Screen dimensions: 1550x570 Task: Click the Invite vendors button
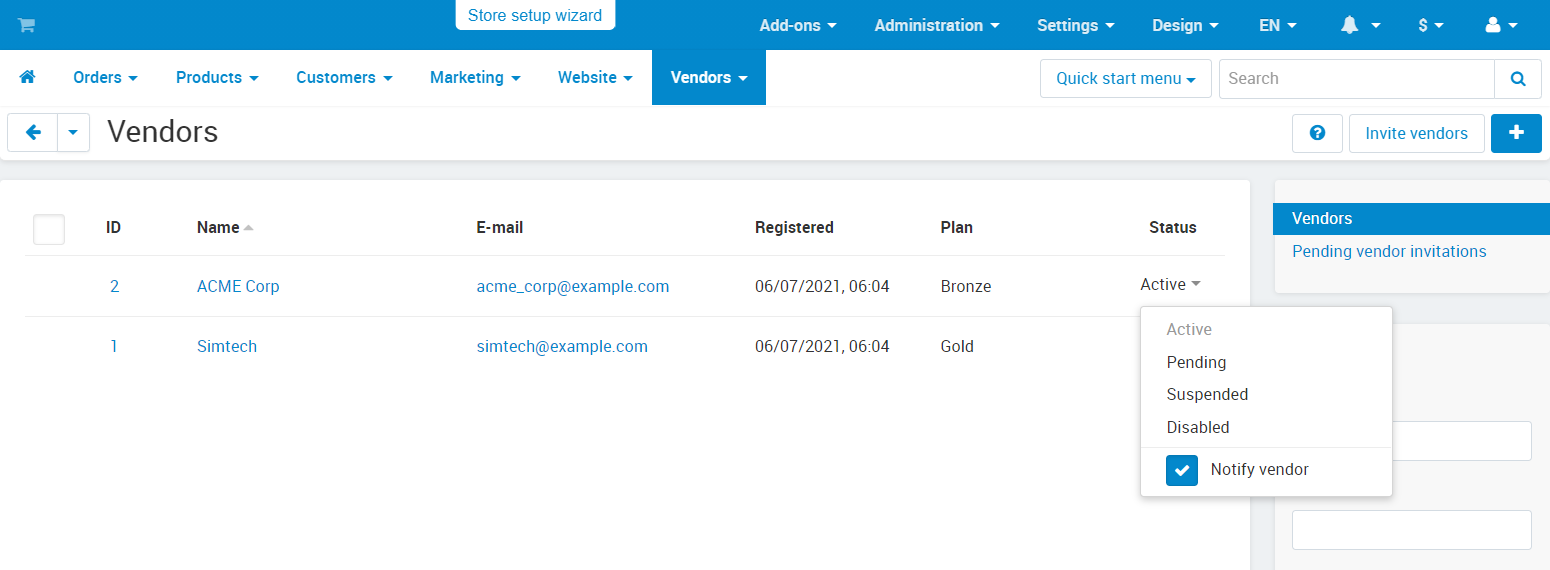point(1416,133)
